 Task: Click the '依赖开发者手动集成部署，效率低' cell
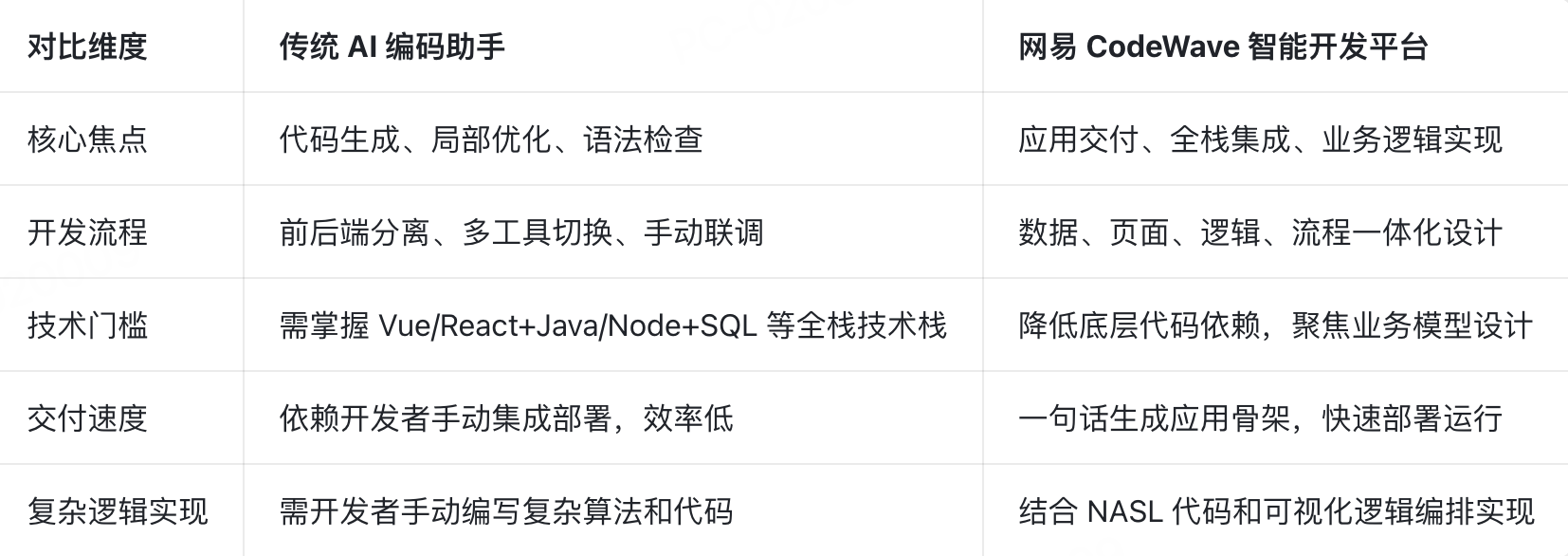(x=506, y=418)
